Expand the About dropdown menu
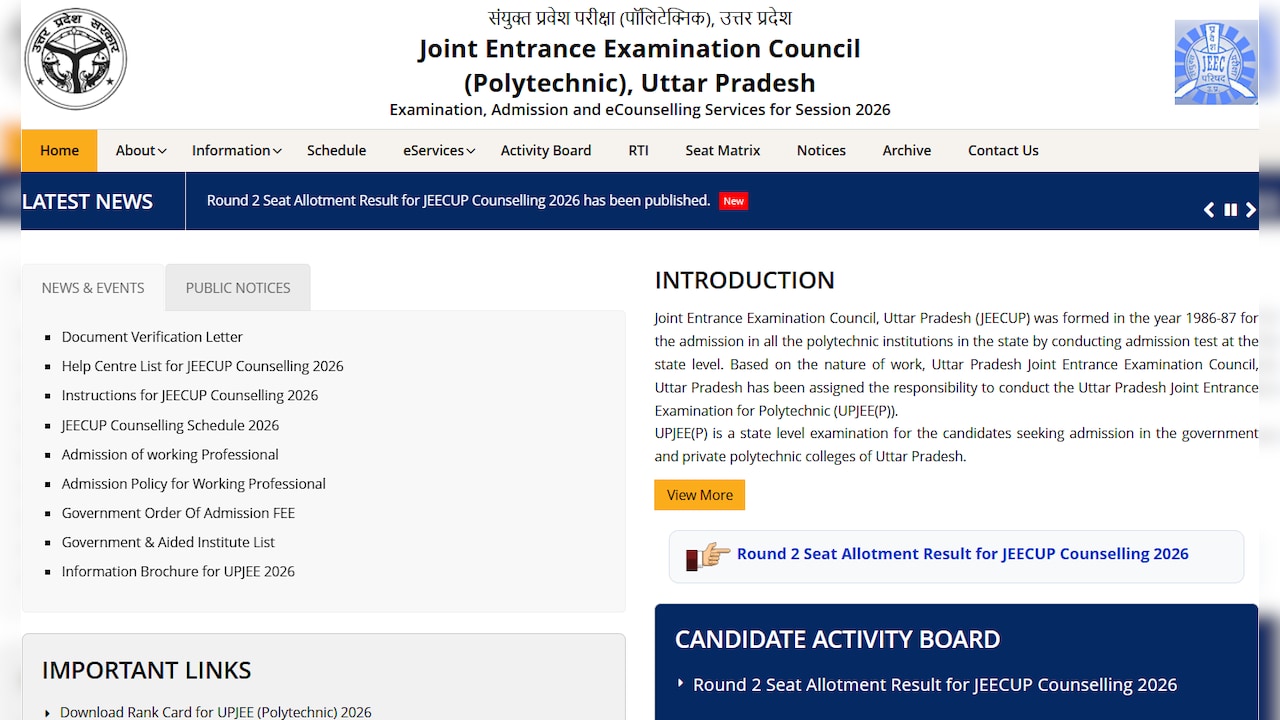This screenshot has height=720, width=1280. [x=141, y=150]
